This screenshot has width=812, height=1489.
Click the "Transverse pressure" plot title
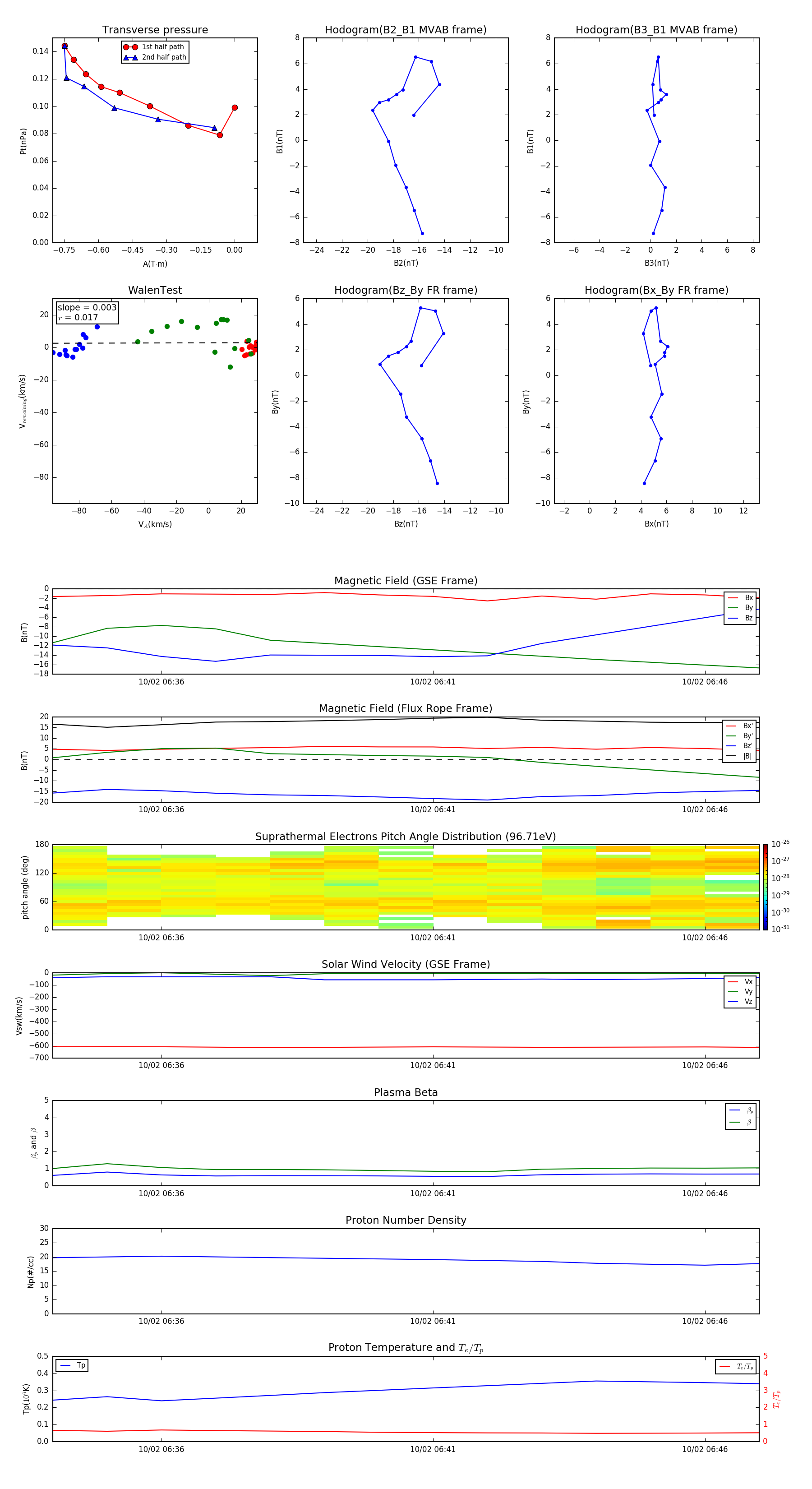(x=155, y=30)
